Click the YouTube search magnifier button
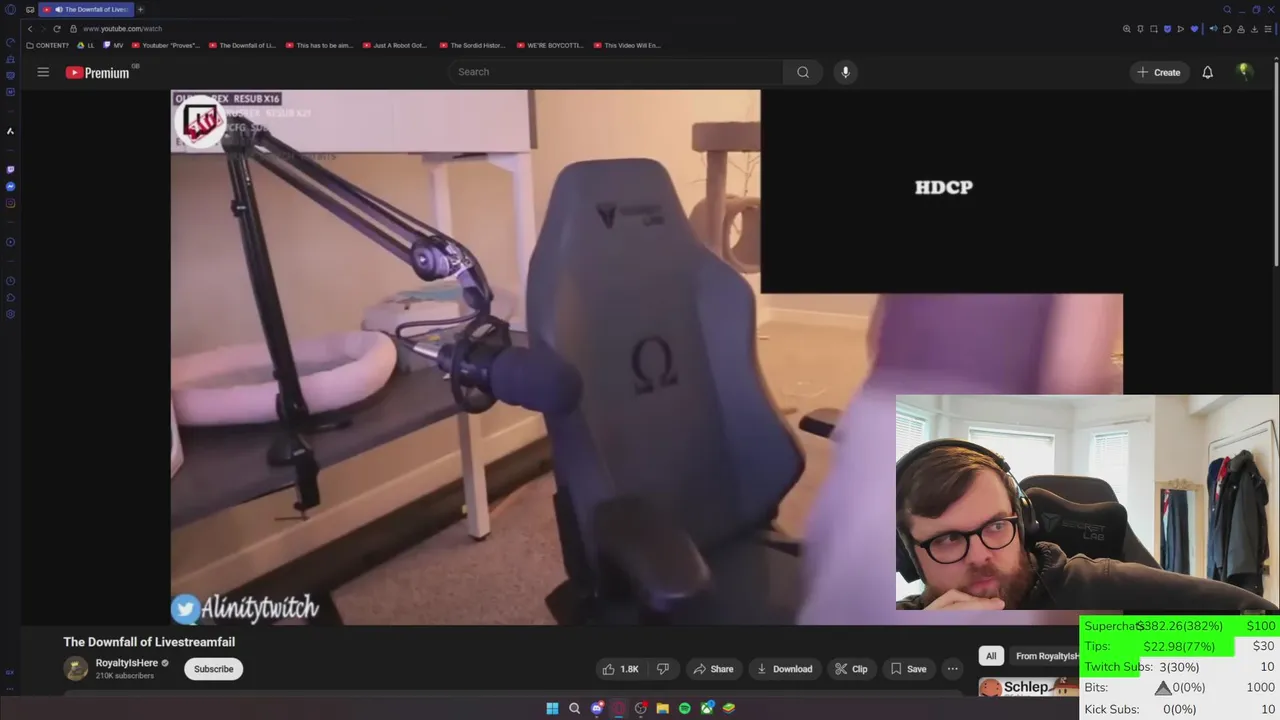This screenshot has height=720, width=1280. click(x=803, y=72)
